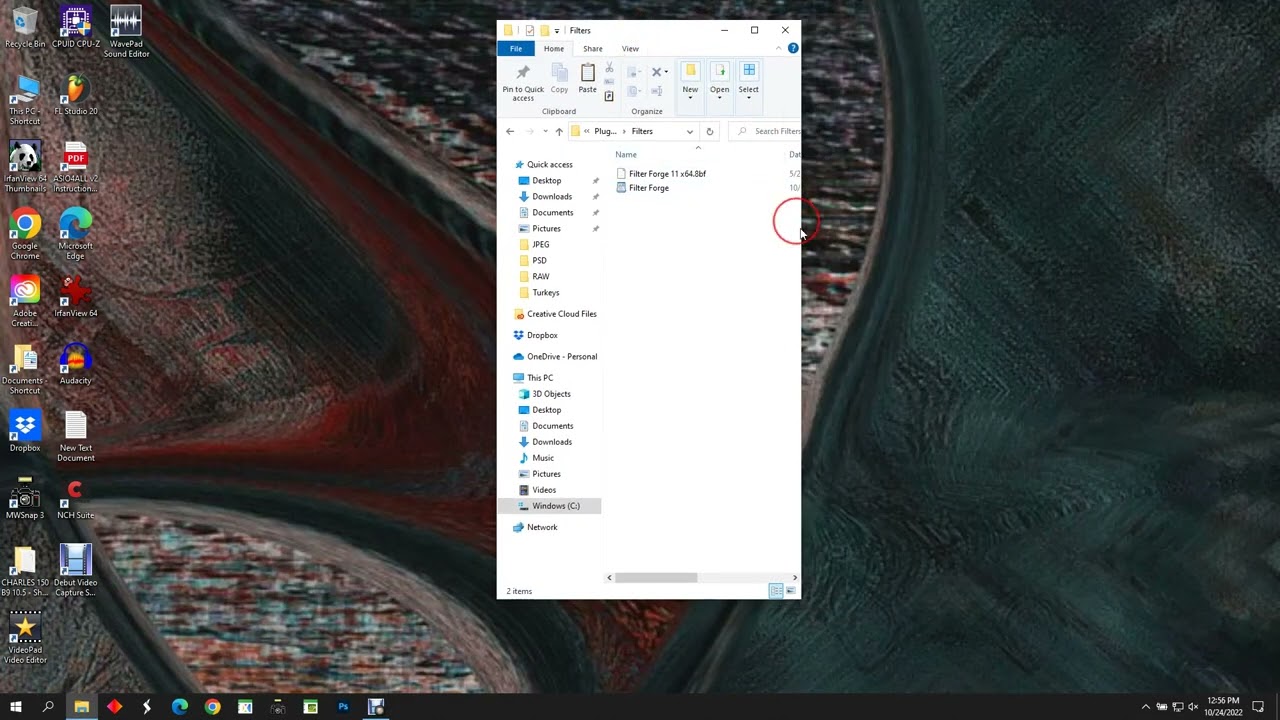The height and width of the screenshot is (720, 1280).
Task: Open the Dropbox desktop icon
Action: click(x=25, y=431)
